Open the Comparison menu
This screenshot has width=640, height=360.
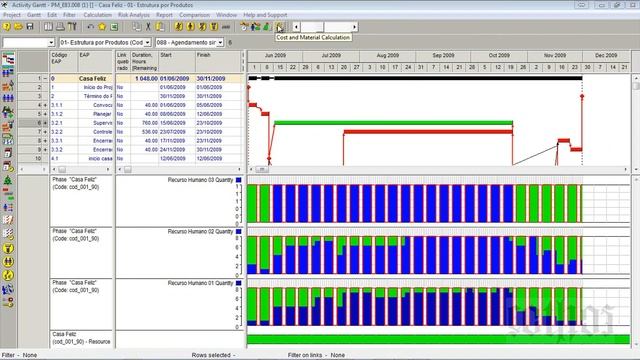tap(194, 15)
